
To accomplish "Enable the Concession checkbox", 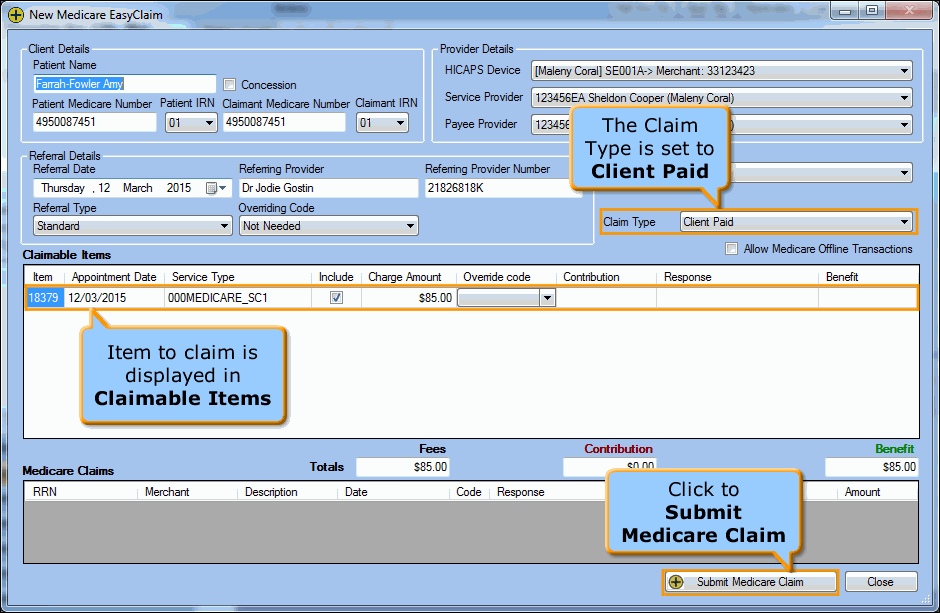I will point(229,84).
